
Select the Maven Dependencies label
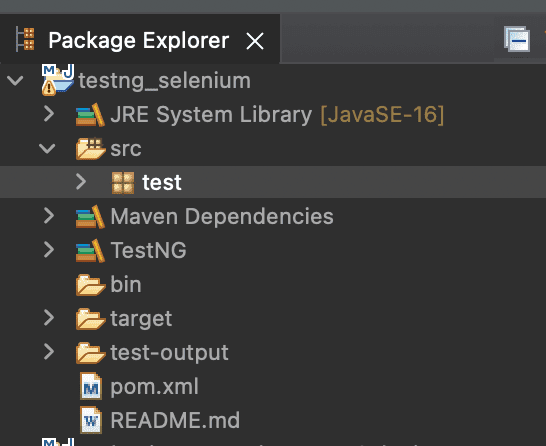[222, 216]
